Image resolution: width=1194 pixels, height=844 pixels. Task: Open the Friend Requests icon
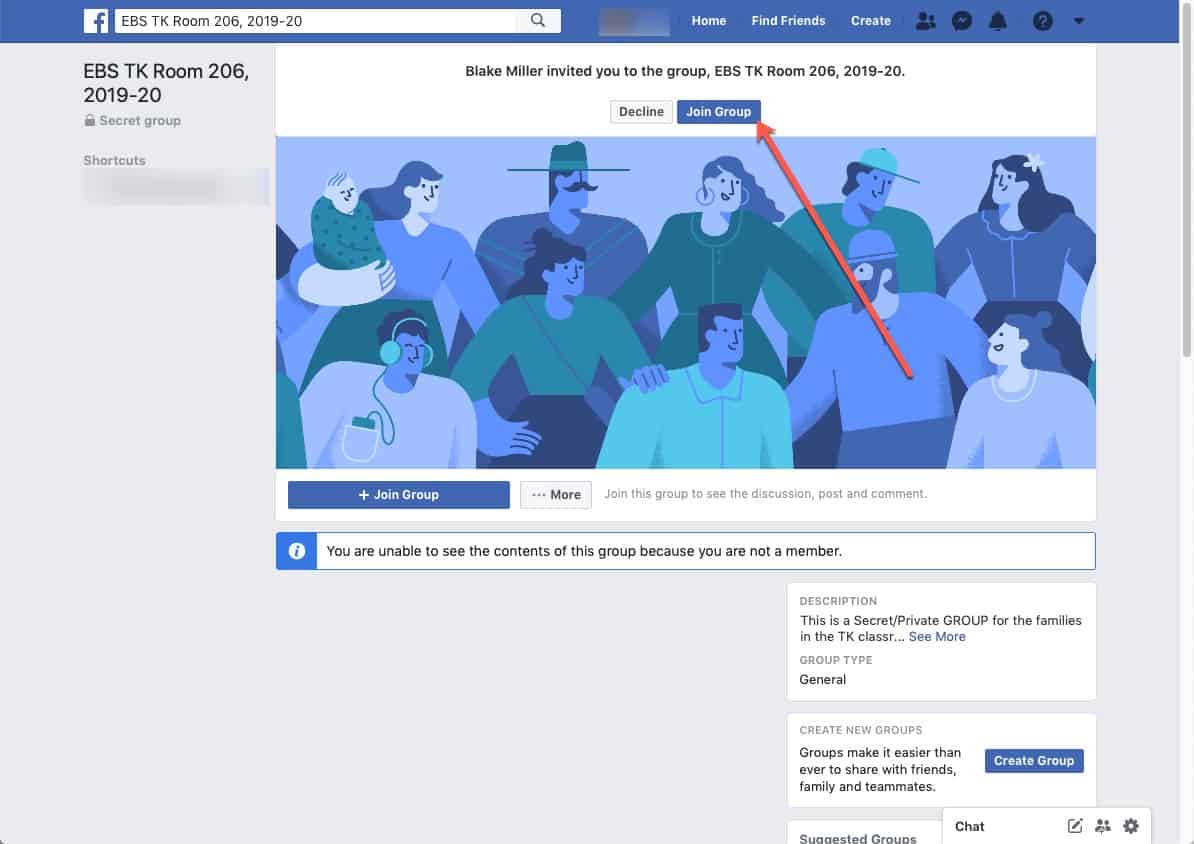point(925,20)
